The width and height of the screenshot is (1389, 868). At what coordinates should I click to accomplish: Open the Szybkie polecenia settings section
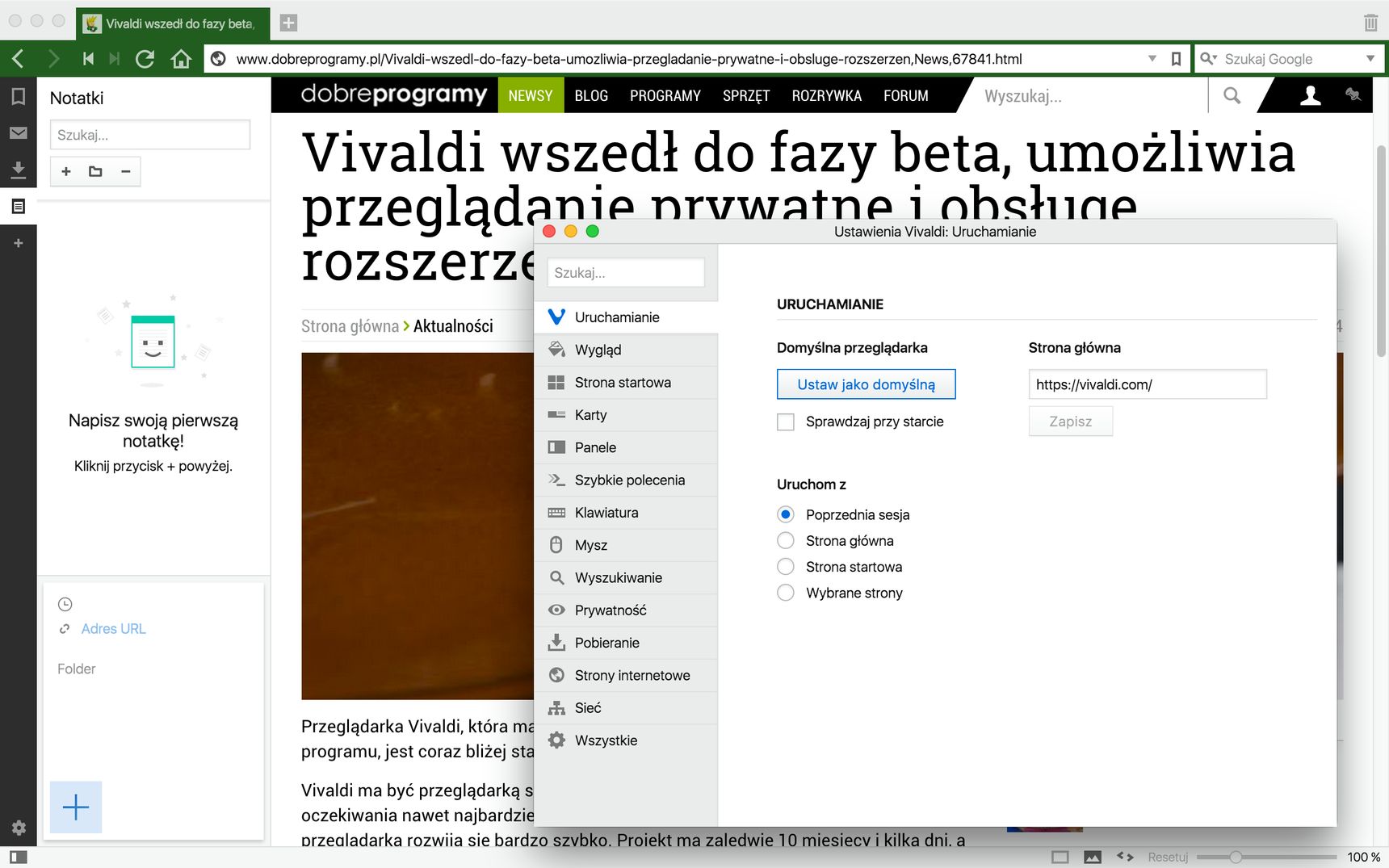[x=626, y=480]
